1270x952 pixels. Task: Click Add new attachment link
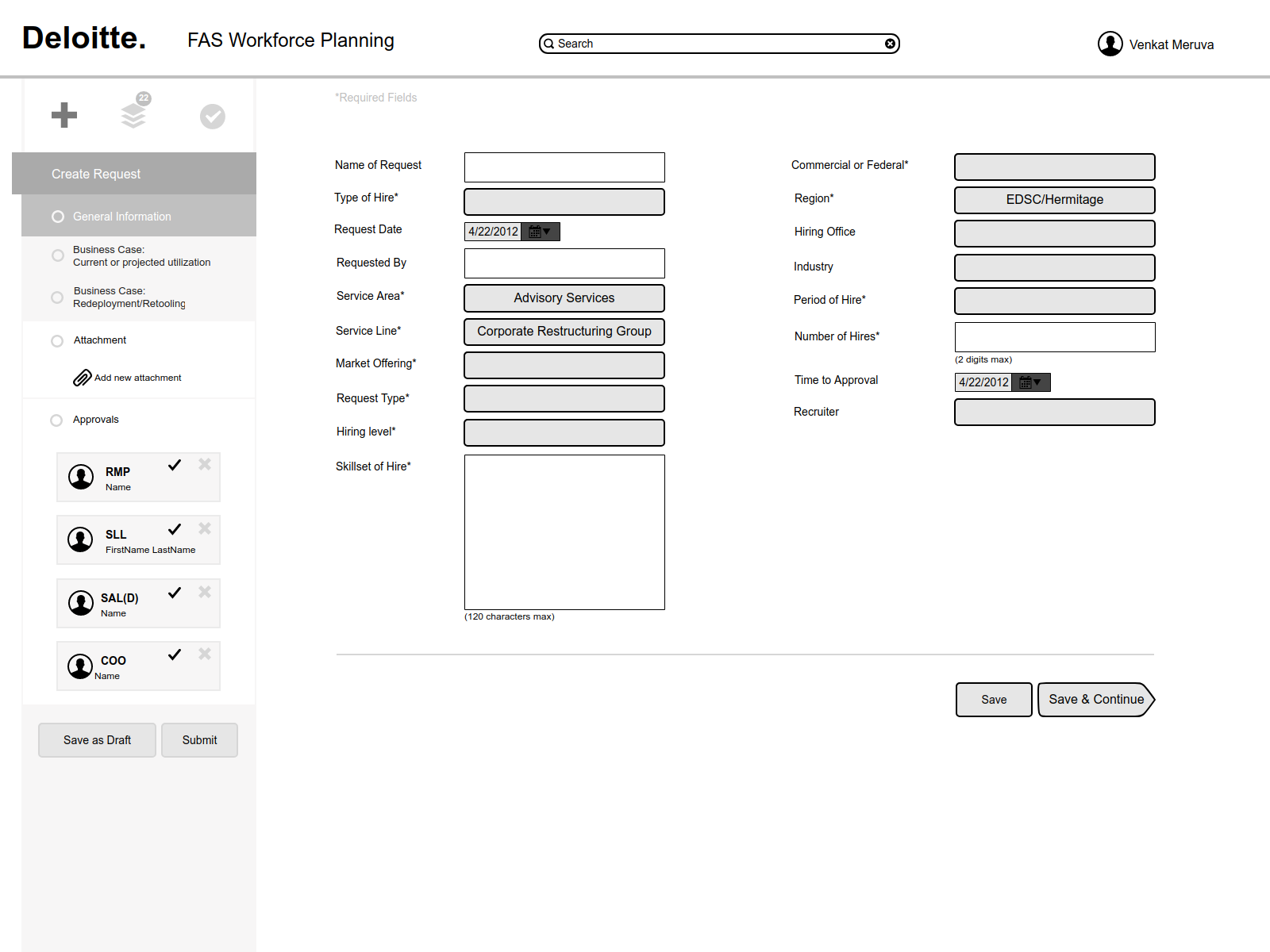pyautogui.click(x=138, y=378)
